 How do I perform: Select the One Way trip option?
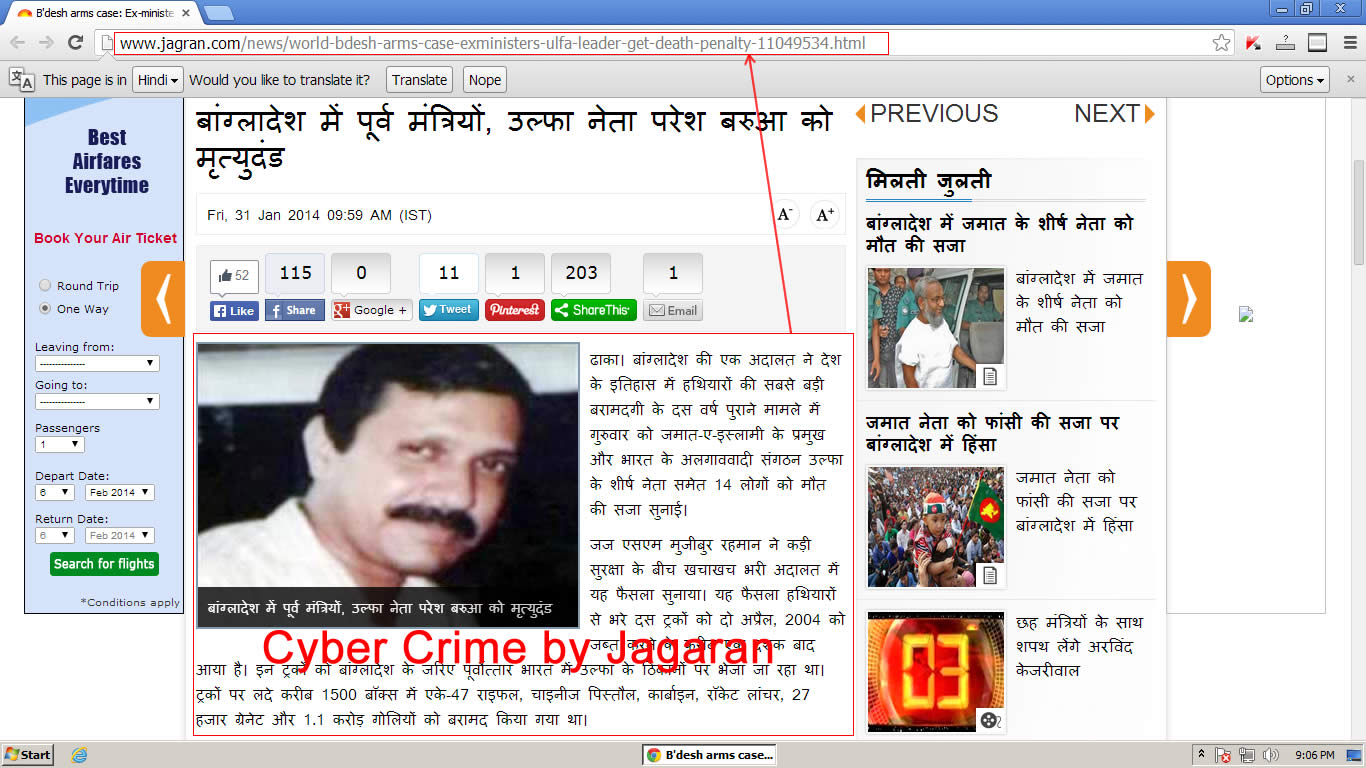click(44, 309)
